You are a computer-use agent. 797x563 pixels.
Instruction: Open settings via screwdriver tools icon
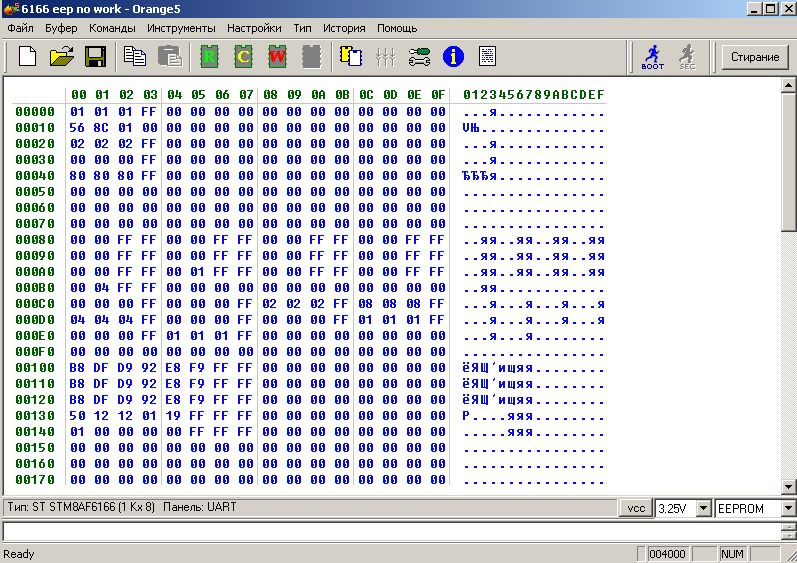tap(419, 56)
